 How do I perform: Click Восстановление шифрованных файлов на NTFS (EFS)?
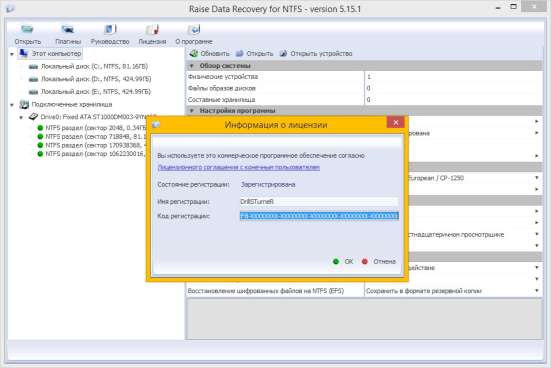point(266,291)
